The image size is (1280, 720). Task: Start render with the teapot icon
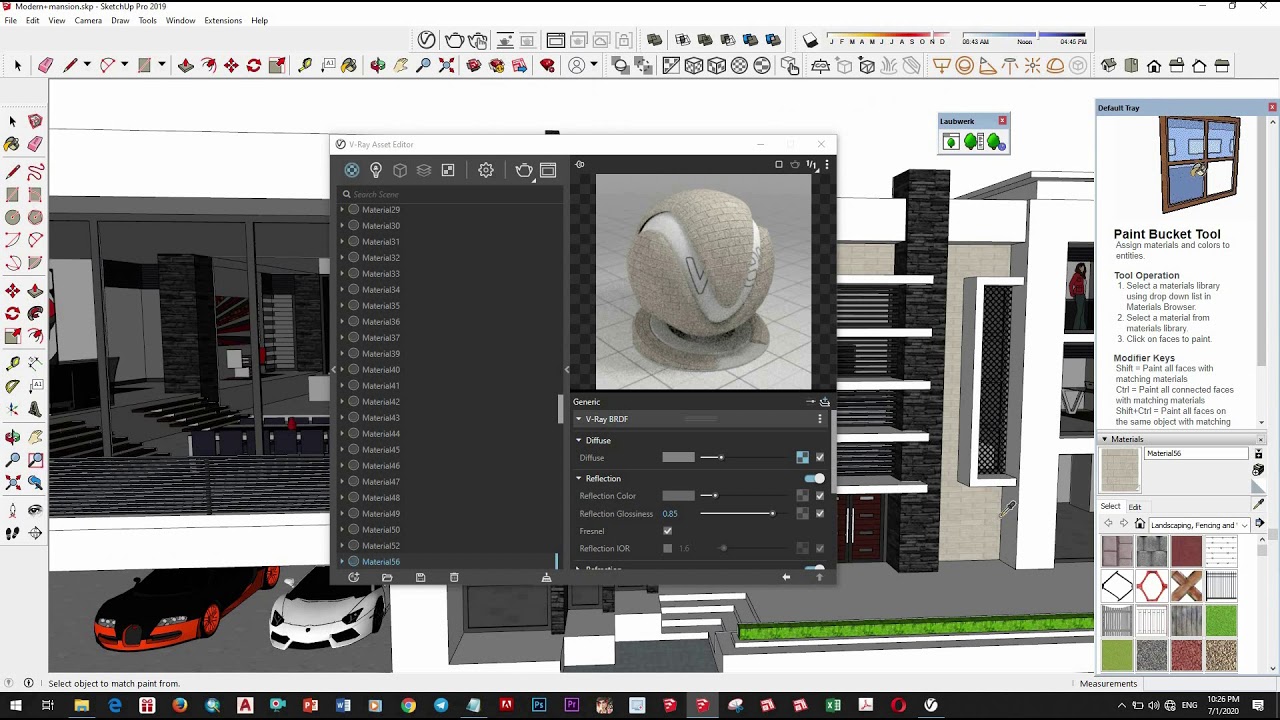pyautogui.click(x=524, y=170)
